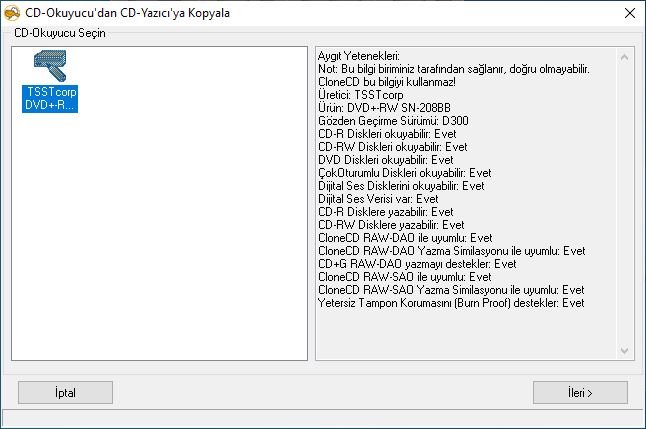
Task: Click the Üretici: TSSTcorp line
Action: pos(360,95)
